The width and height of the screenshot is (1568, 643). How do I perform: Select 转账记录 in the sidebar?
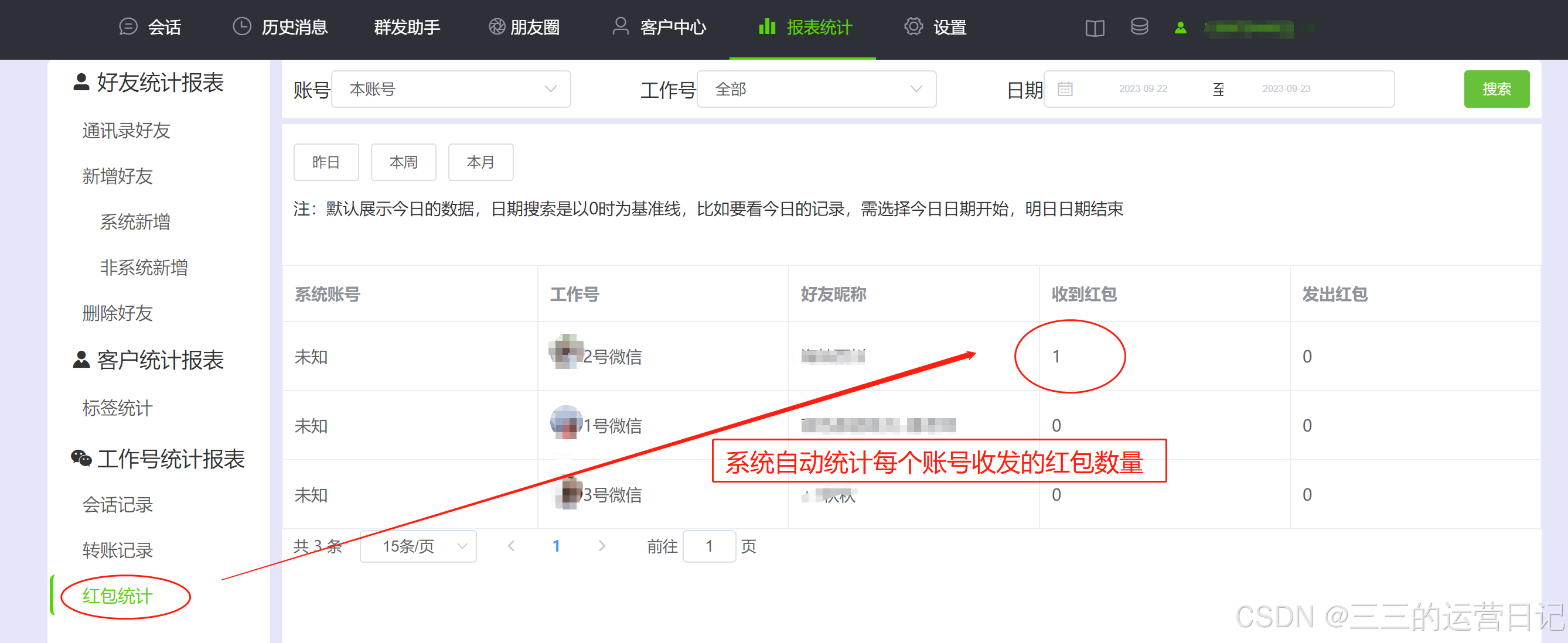[117, 550]
